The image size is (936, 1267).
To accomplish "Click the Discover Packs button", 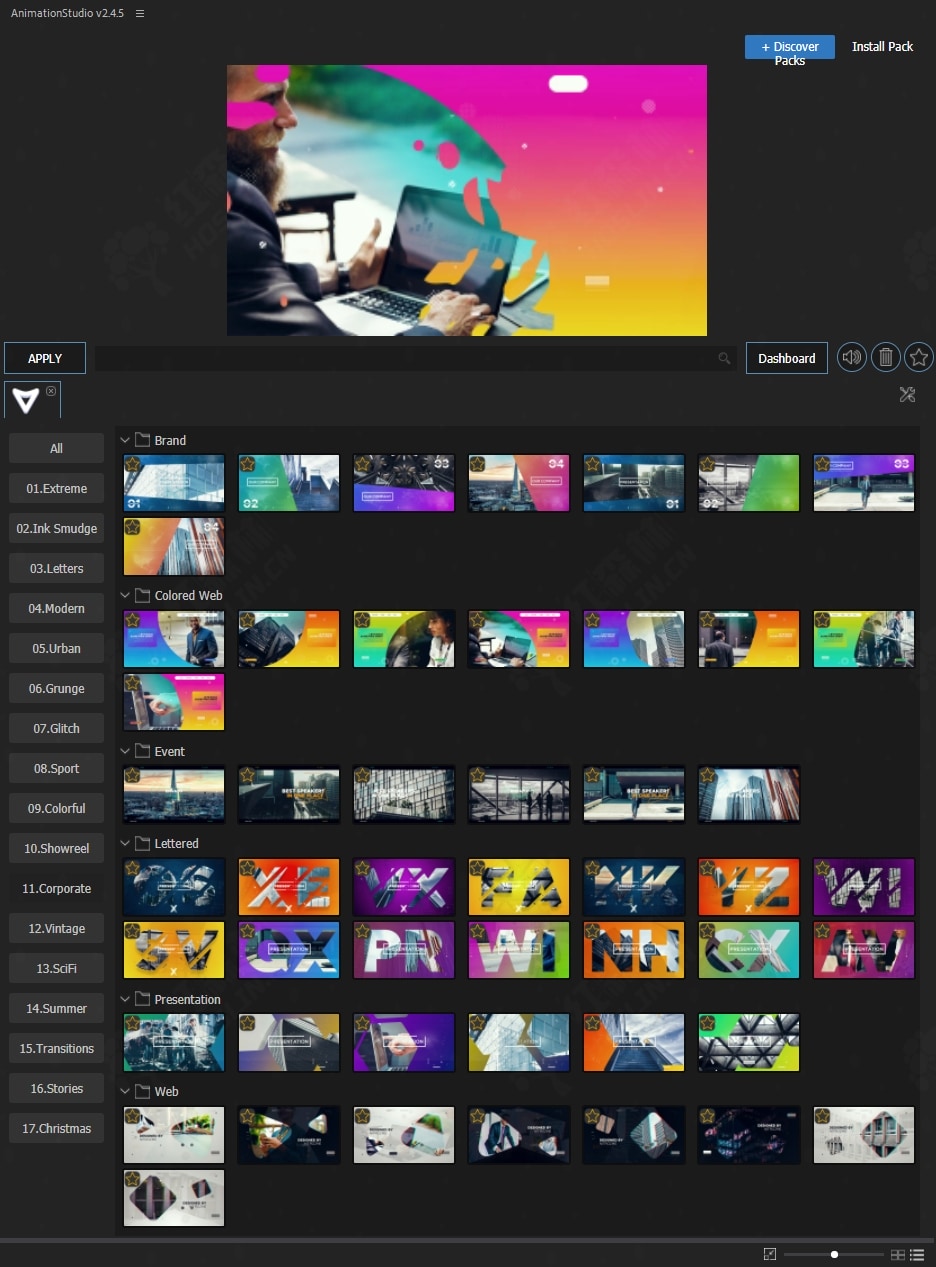I will coord(790,47).
